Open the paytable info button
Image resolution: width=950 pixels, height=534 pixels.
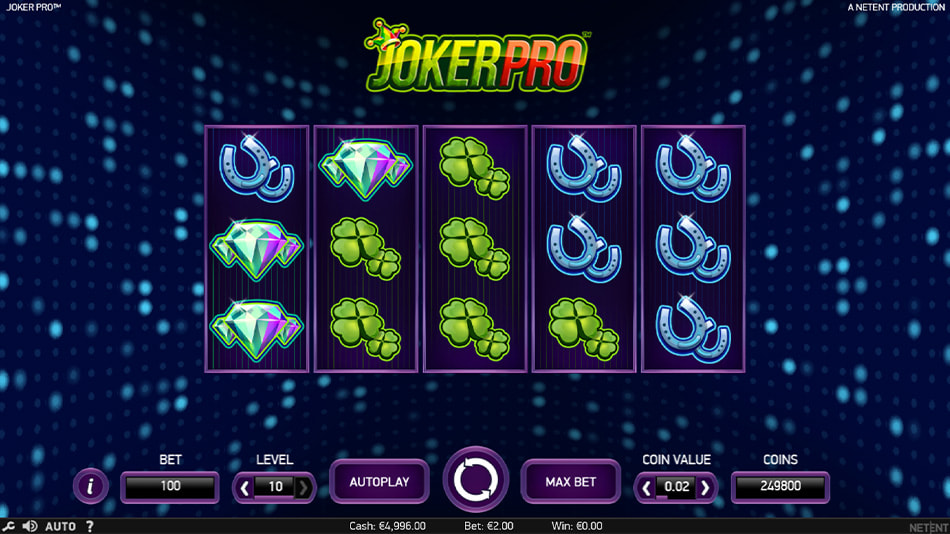pyautogui.click(x=90, y=486)
